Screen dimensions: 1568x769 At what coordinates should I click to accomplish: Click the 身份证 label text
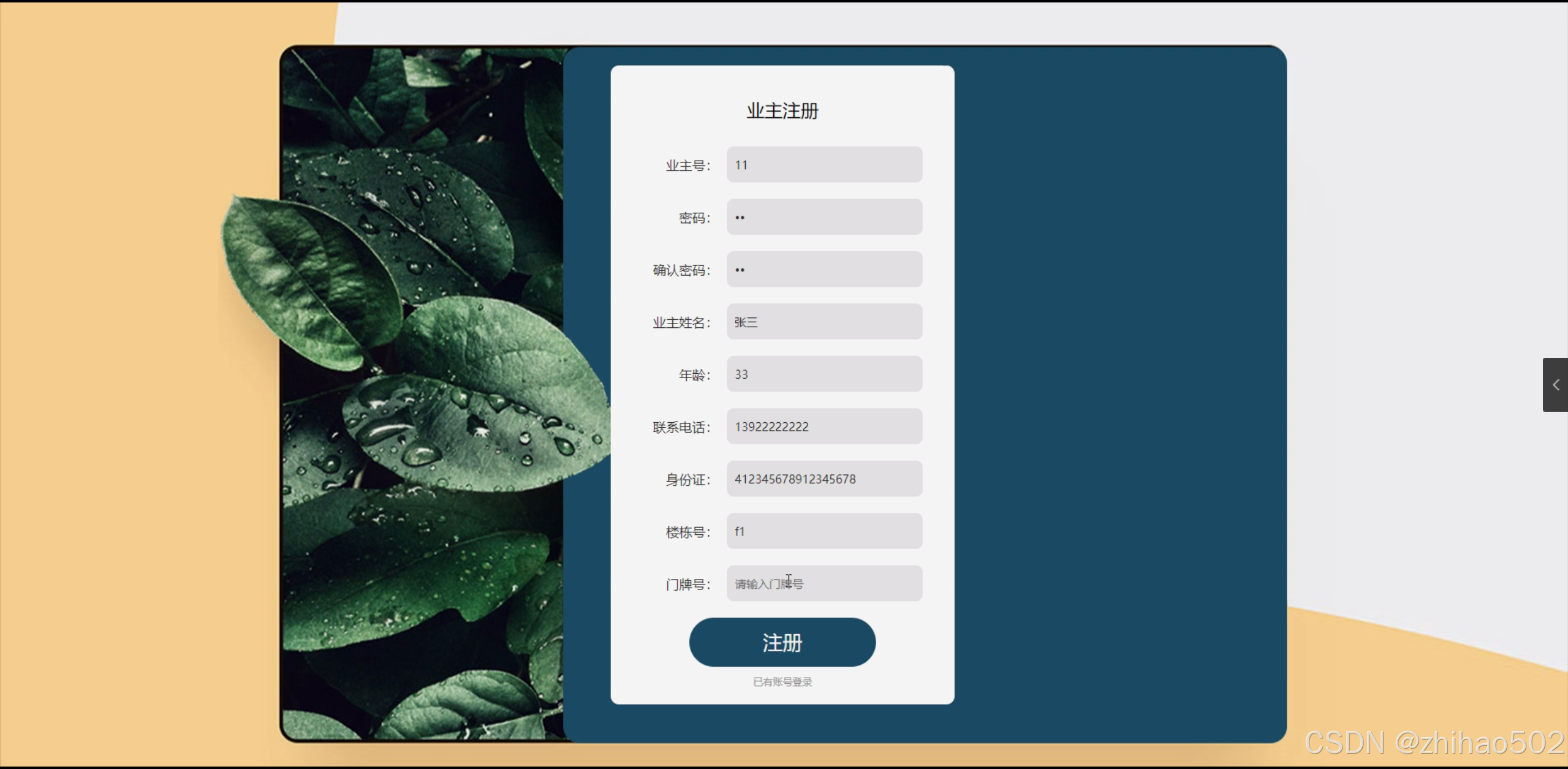point(687,480)
